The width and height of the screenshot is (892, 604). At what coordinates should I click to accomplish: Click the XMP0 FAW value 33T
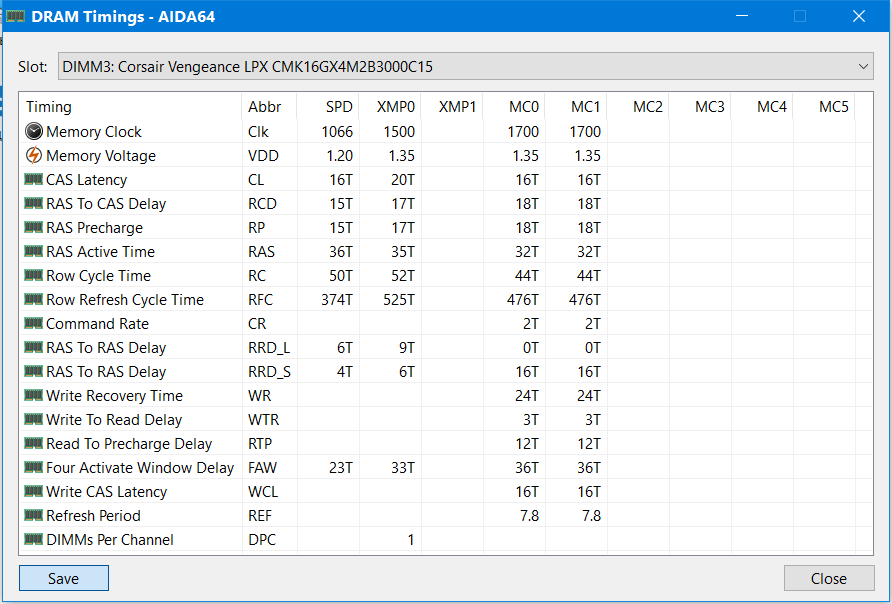coord(403,468)
